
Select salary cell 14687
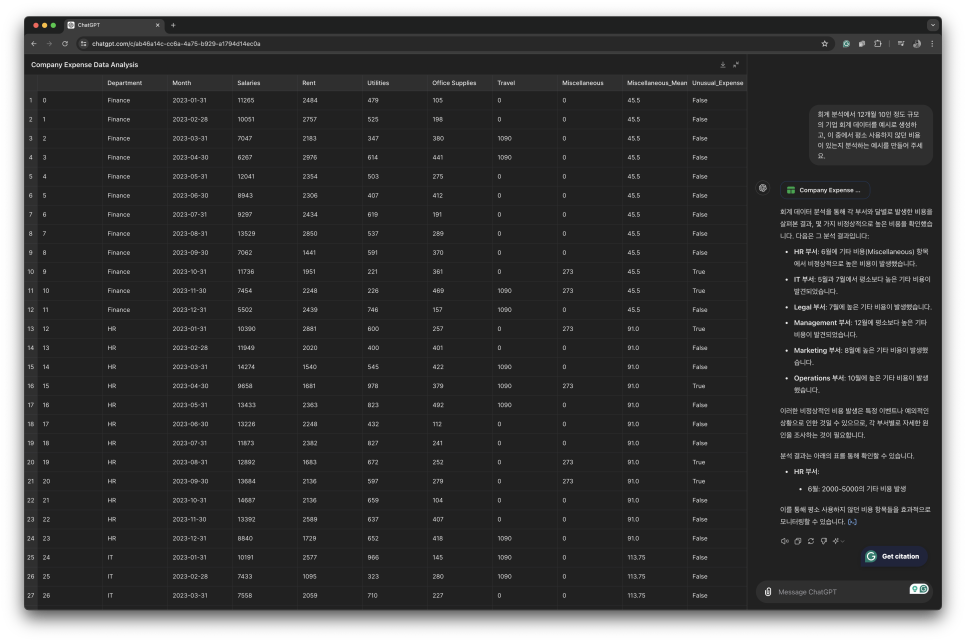pyautogui.click(x=265, y=500)
